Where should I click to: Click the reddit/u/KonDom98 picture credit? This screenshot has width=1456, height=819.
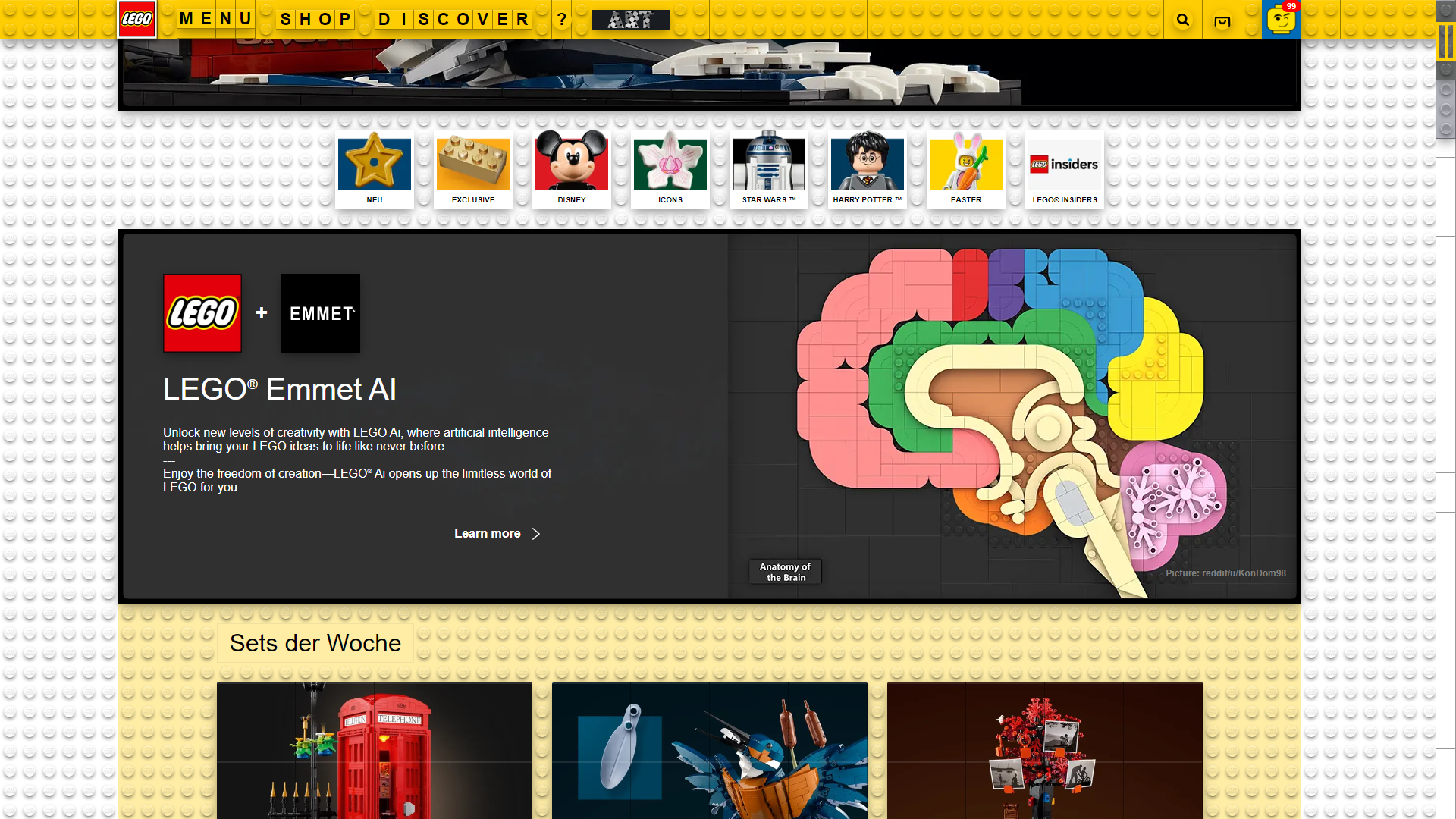click(1225, 573)
